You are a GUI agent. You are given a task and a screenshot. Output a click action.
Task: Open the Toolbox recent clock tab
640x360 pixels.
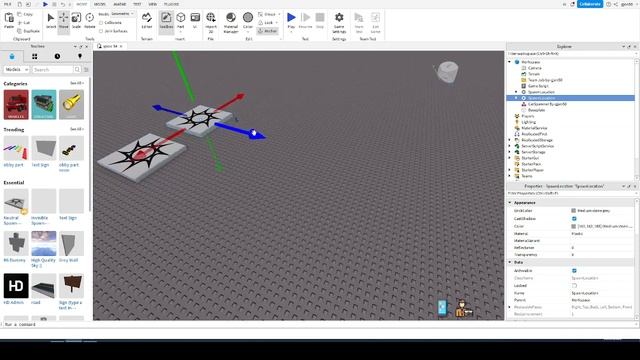tap(57, 56)
